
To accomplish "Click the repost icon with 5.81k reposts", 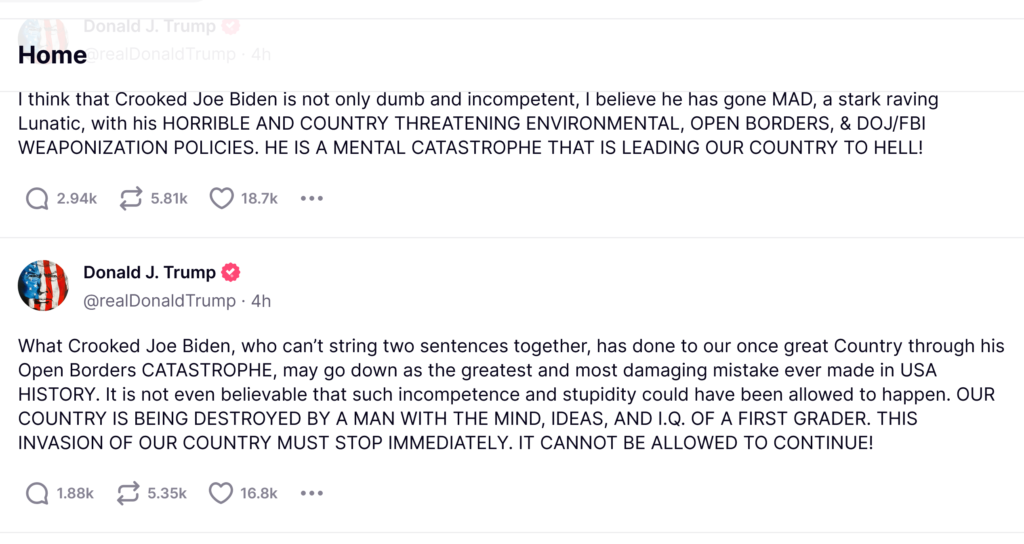I will [130, 199].
